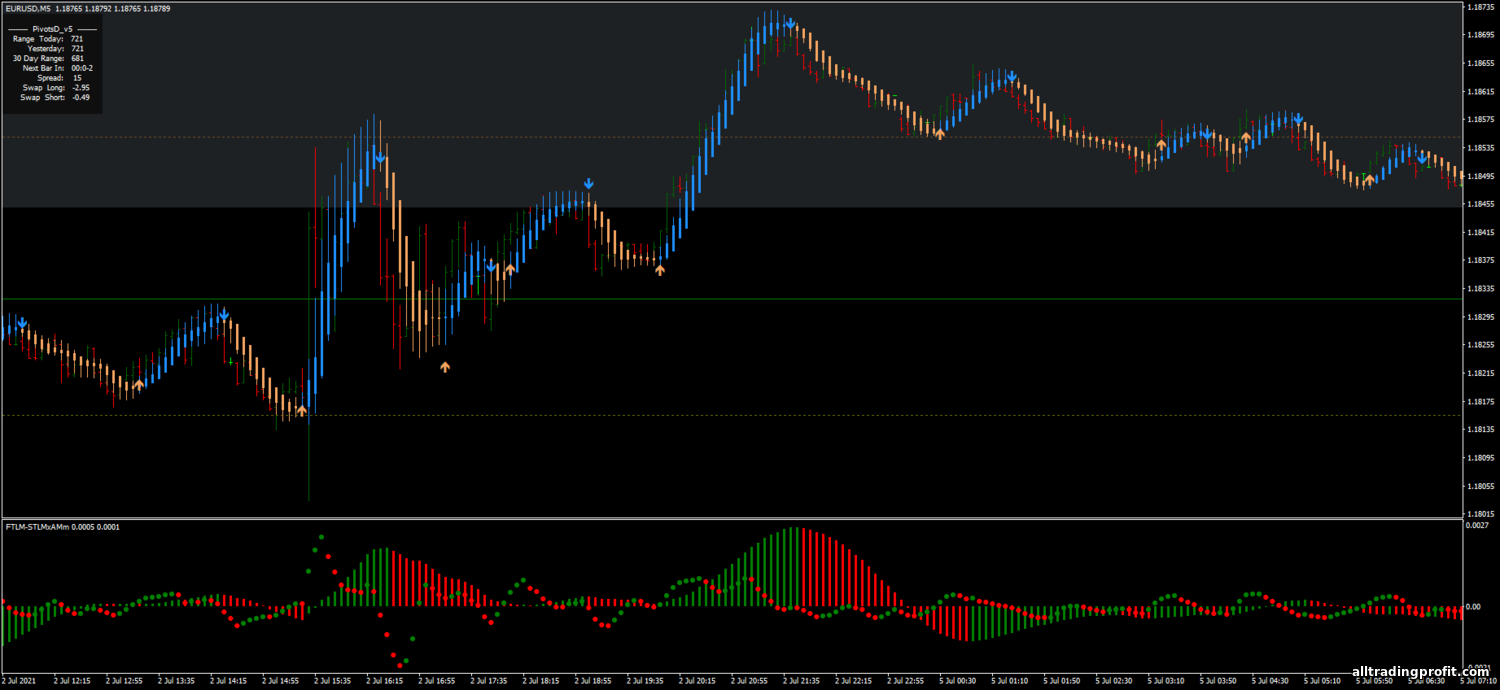Click the lone orange buy arrow below the 16:55 candles

click(445, 367)
